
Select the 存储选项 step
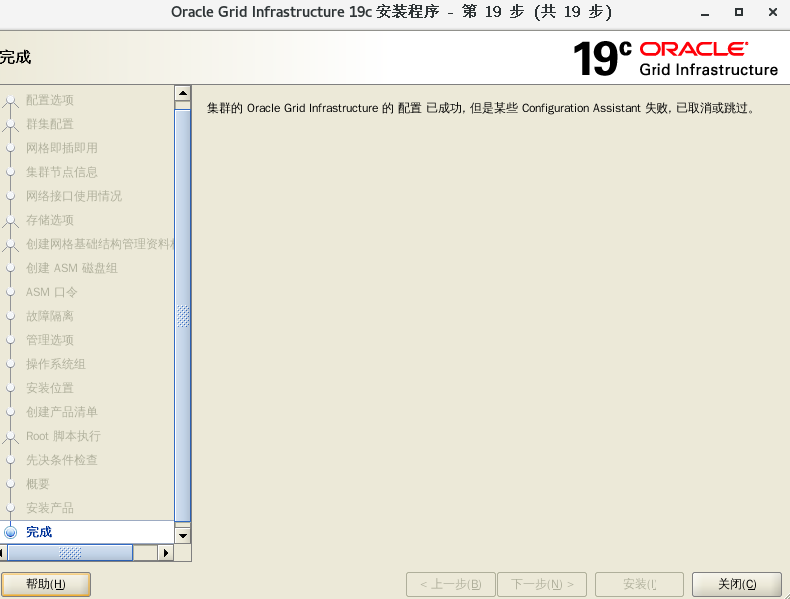pyautogui.click(x=50, y=220)
